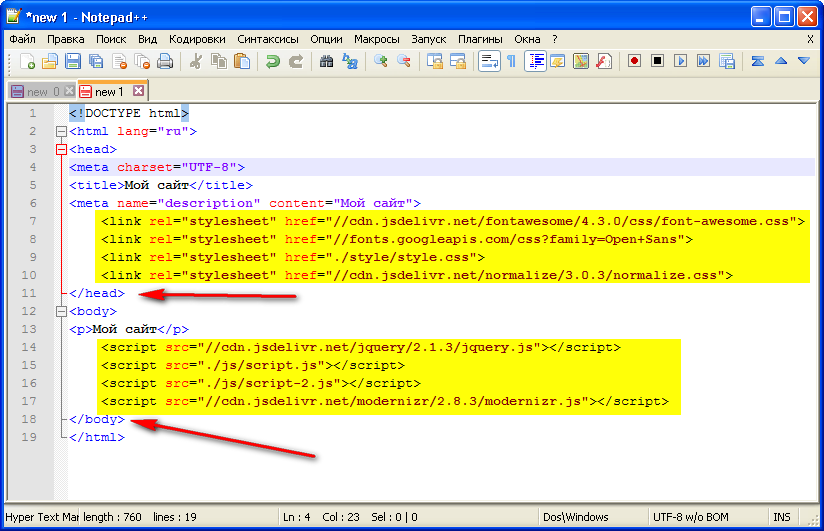The image size is (824, 531).
Task: Close the new 1 tab with its X
Action: click(x=138, y=91)
